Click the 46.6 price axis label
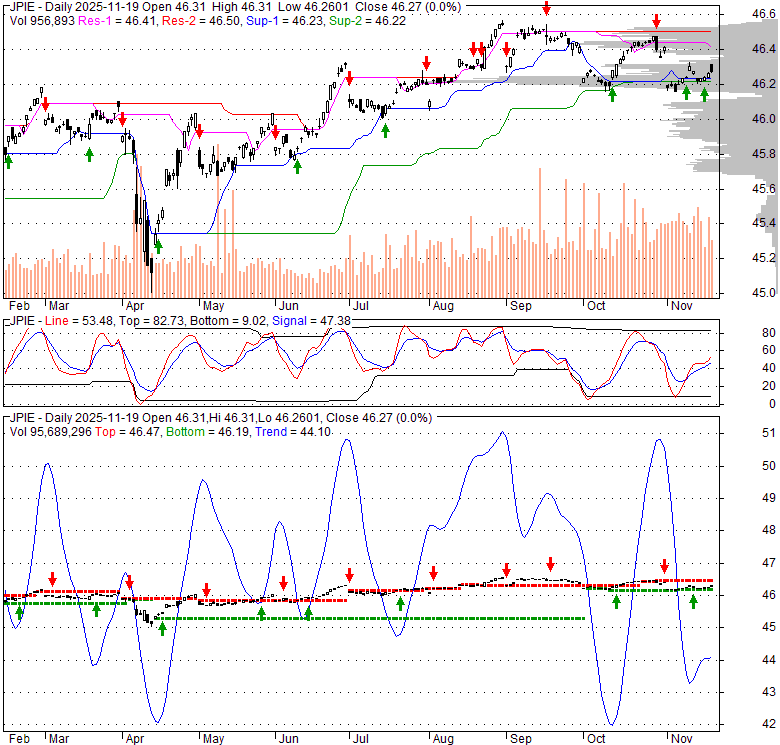 click(x=764, y=14)
